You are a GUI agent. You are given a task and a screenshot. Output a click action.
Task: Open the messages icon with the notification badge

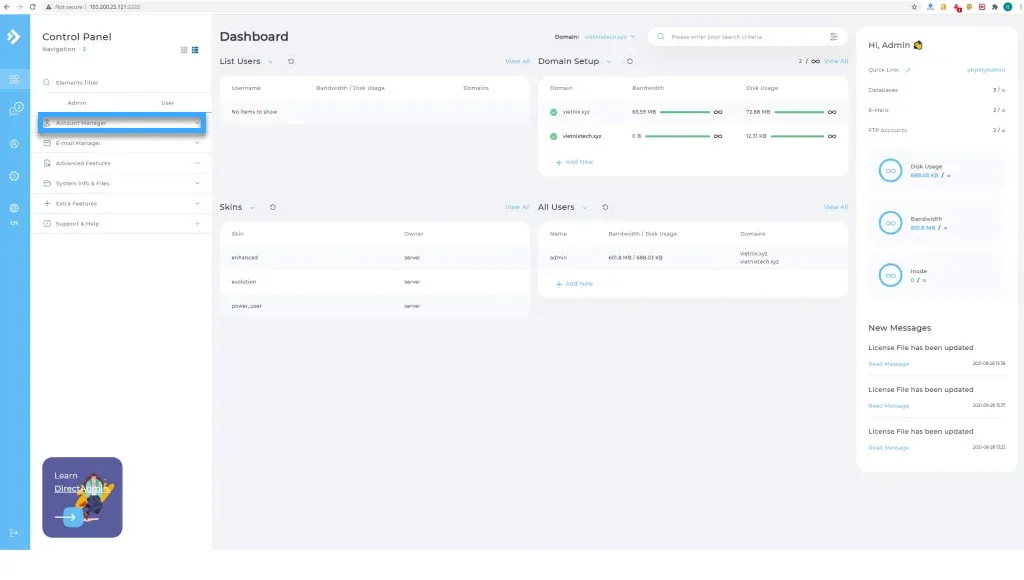(15, 109)
